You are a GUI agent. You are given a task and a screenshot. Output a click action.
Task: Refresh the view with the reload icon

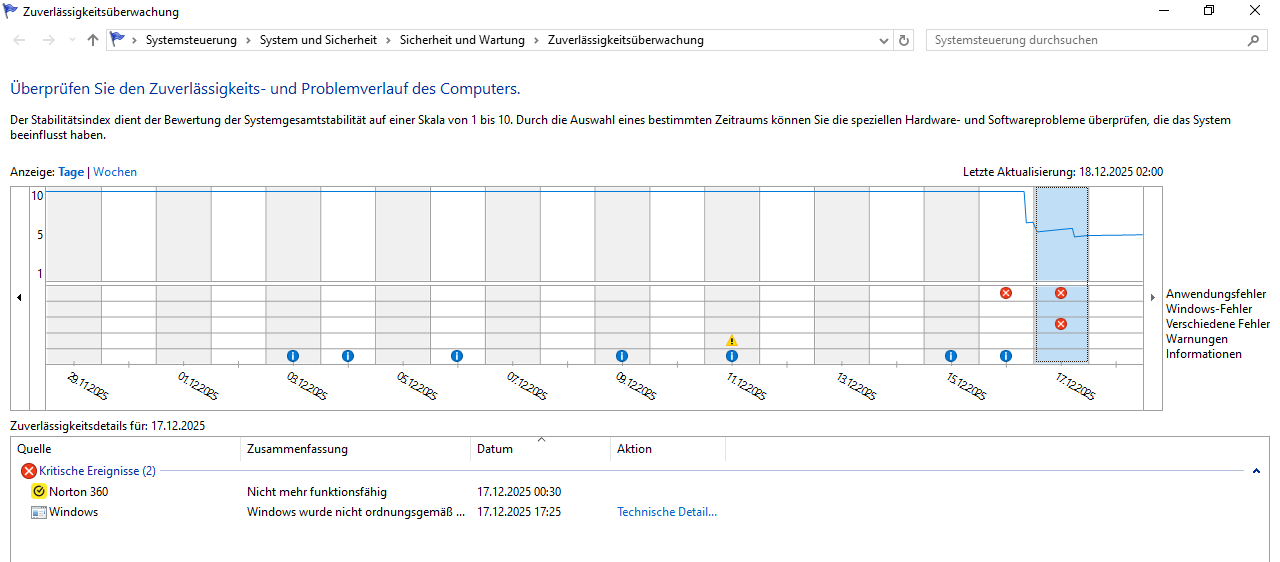(904, 40)
